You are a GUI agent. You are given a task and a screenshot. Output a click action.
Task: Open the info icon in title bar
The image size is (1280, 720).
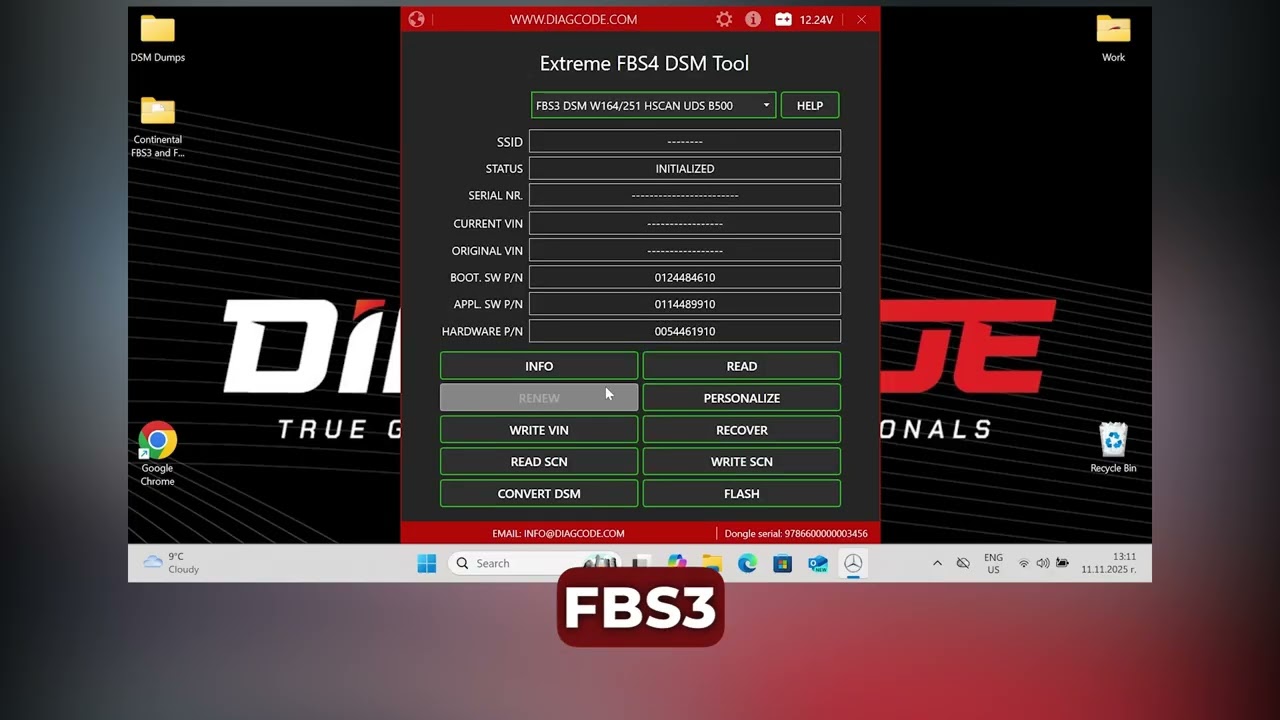point(753,19)
